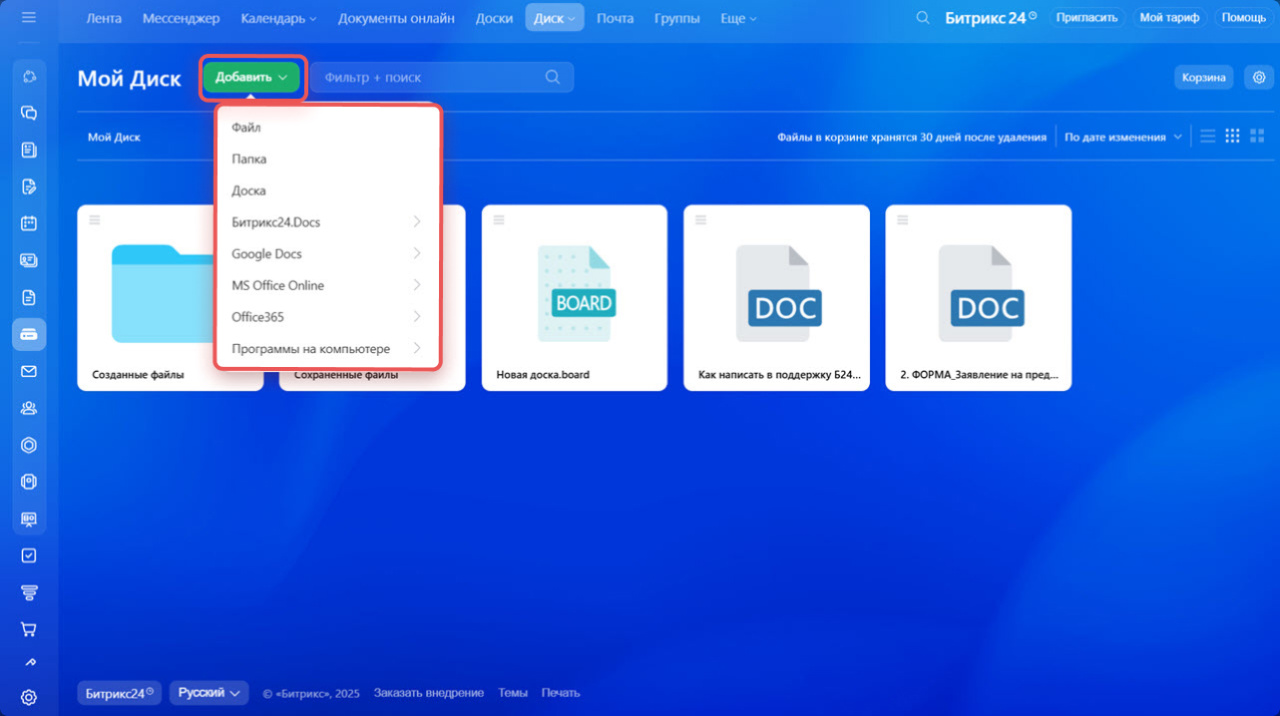
Task: Click the Файлы в корзине хранятся 30 дней notice
Action: (912, 137)
